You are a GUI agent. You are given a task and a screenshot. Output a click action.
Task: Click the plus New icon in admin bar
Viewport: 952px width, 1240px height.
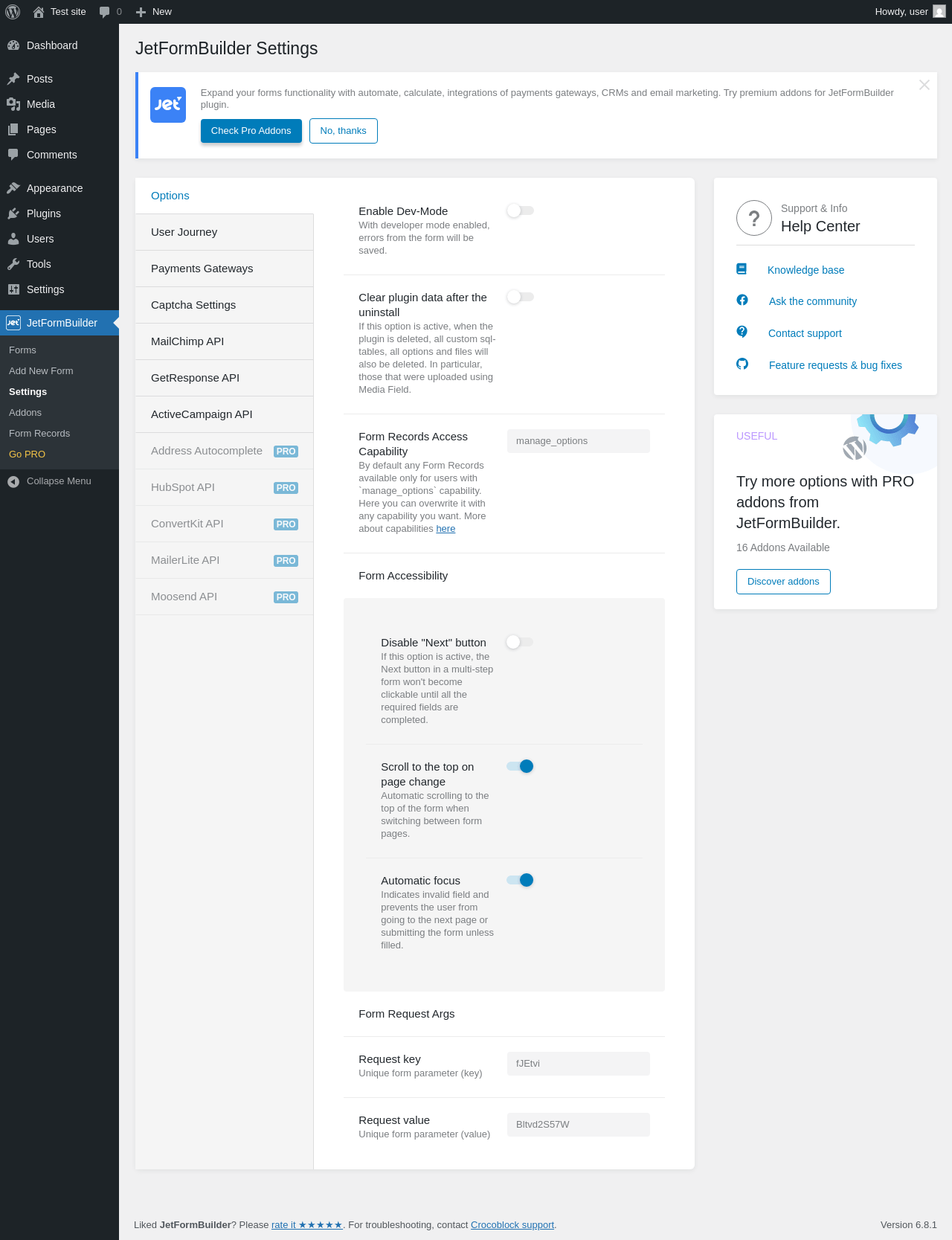(x=141, y=12)
